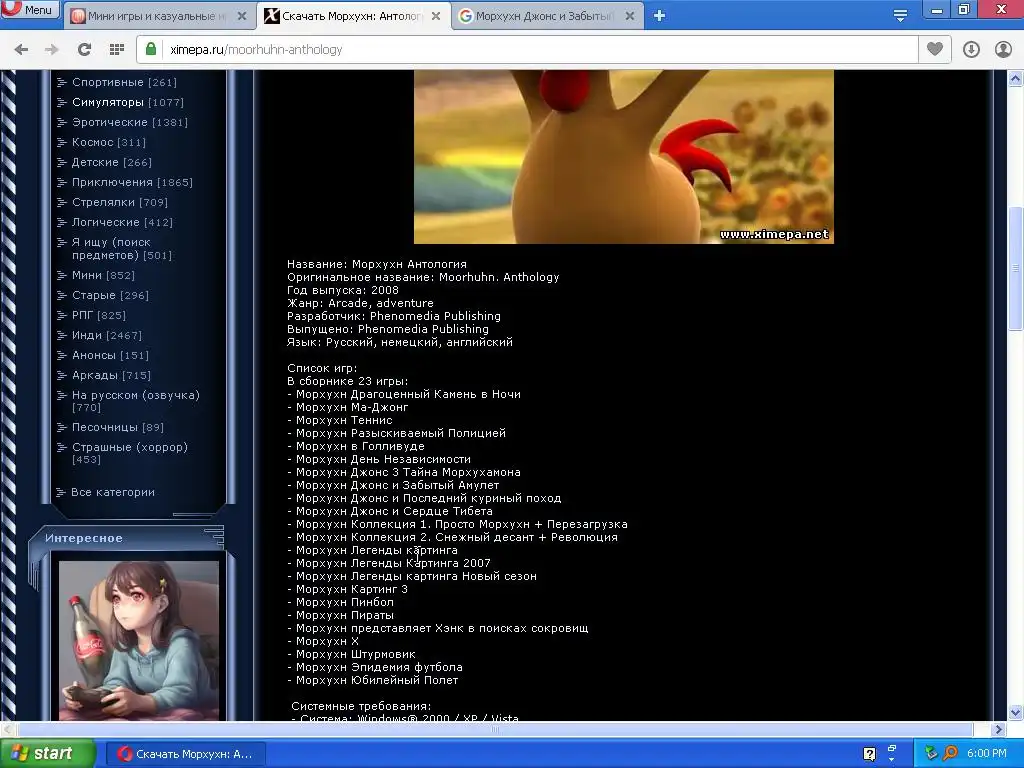Viewport: 1024px width, 768px height.
Task: Close the Скачать Морхухн tab
Action: pyautogui.click(x=436, y=16)
